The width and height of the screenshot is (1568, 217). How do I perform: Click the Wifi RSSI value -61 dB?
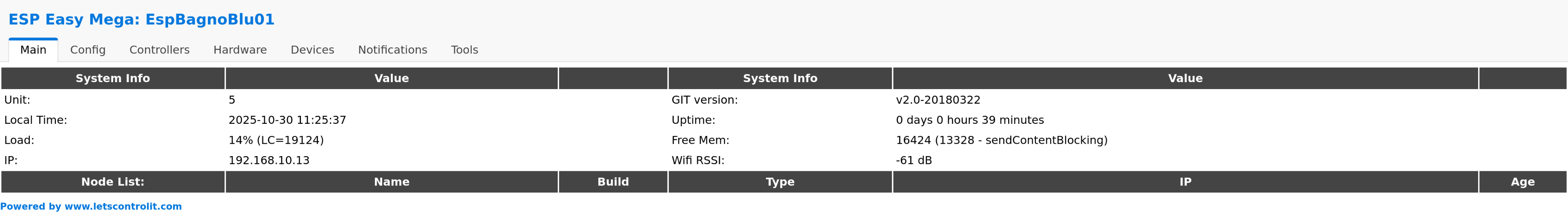914,160
